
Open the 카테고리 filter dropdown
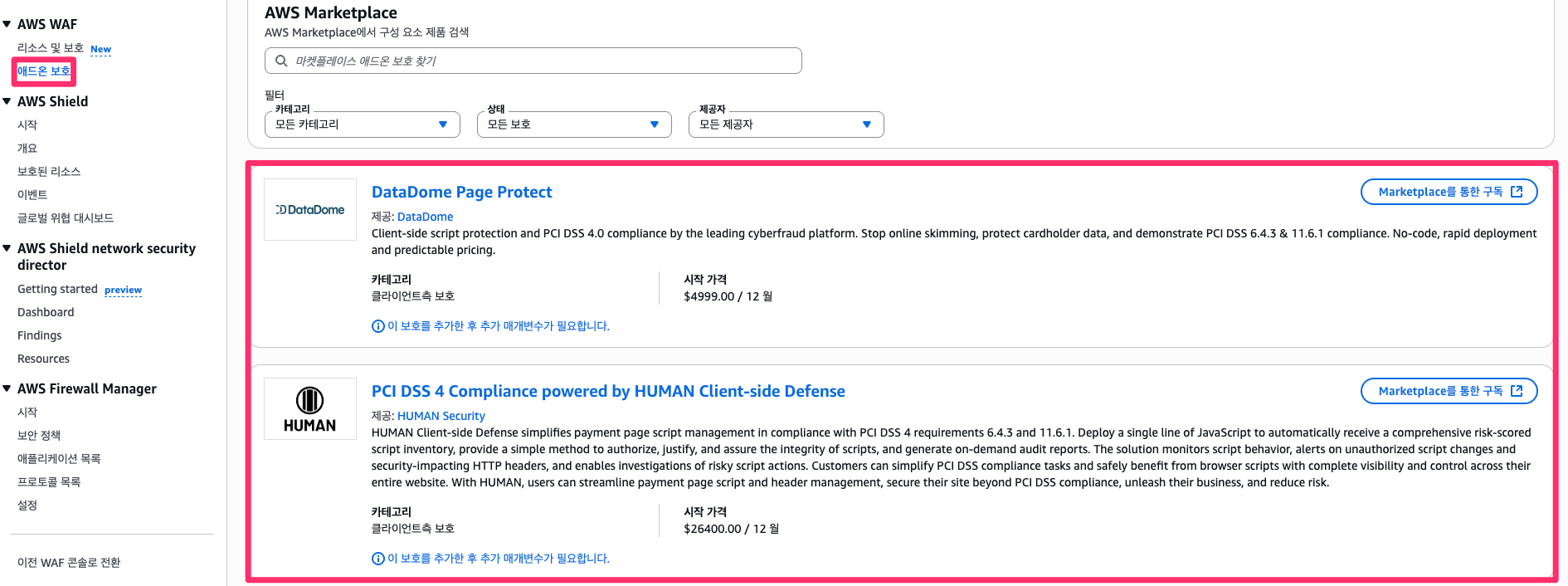(x=363, y=125)
